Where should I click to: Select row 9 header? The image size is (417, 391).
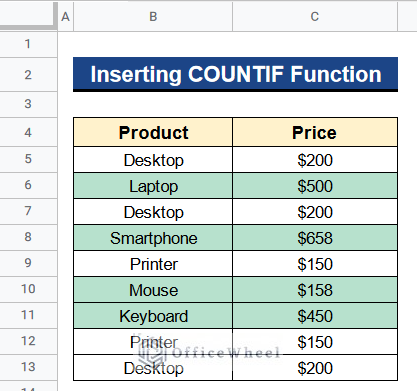point(28,263)
